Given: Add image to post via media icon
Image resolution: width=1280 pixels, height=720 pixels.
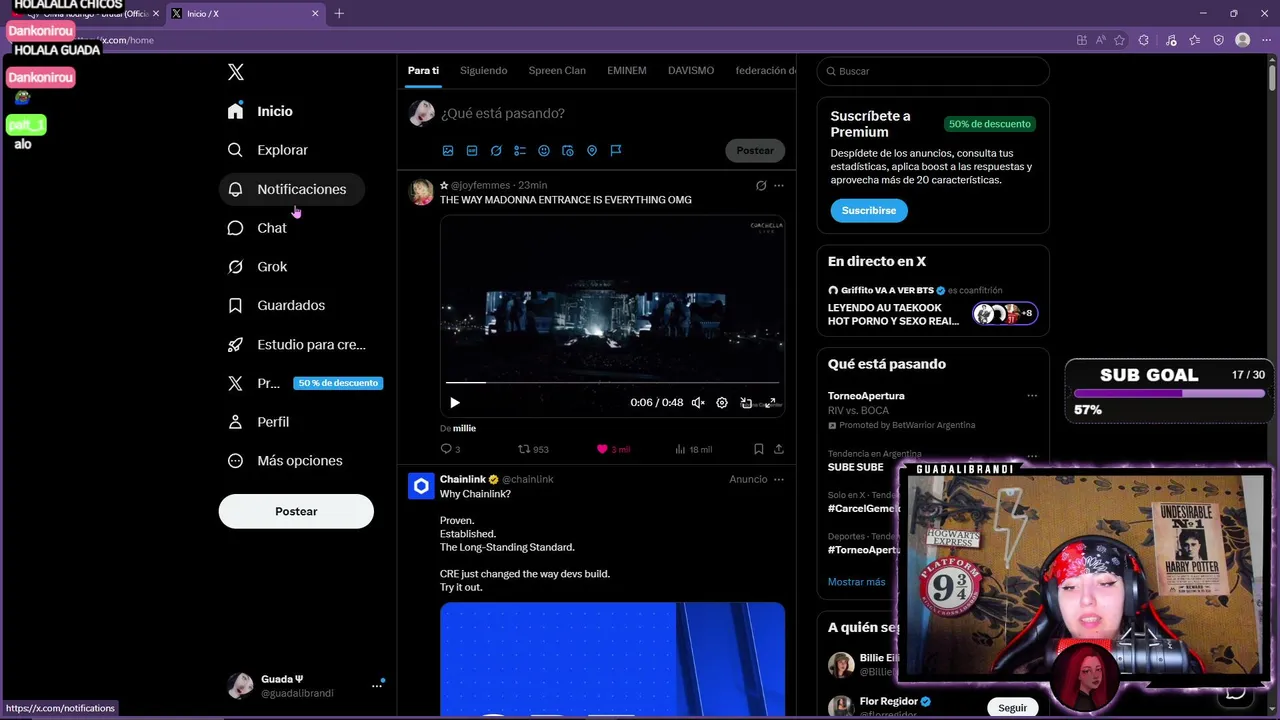Looking at the screenshot, I should [448, 151].
